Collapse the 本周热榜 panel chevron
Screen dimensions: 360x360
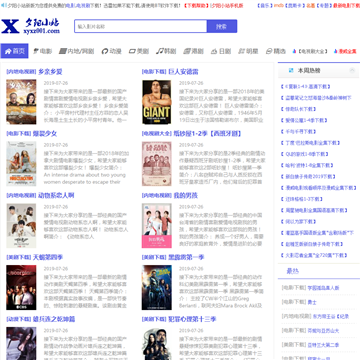352,70
